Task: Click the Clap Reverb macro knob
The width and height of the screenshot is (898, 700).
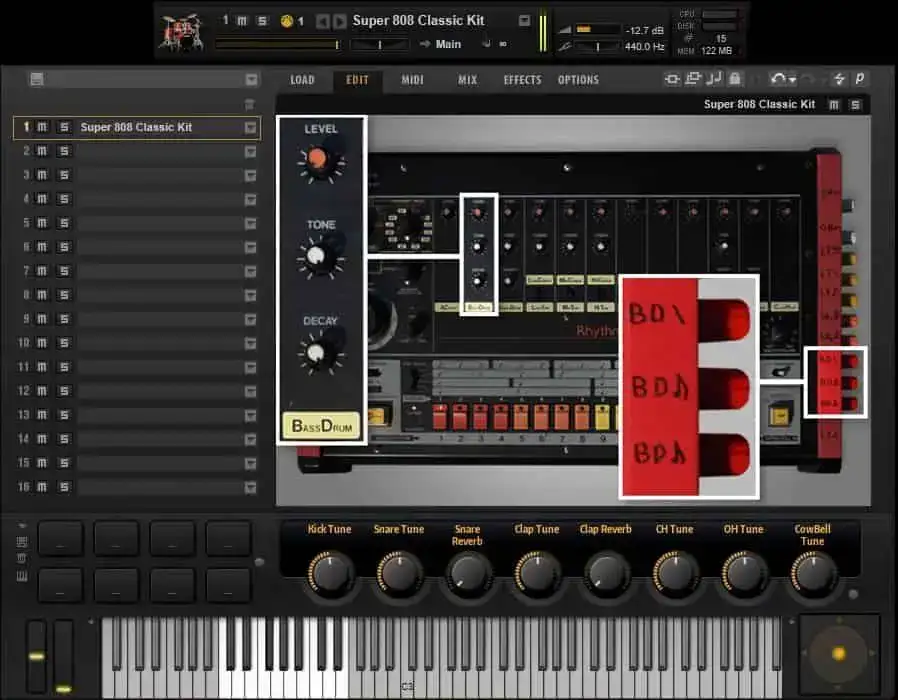Action: click(x=606, y=573)
